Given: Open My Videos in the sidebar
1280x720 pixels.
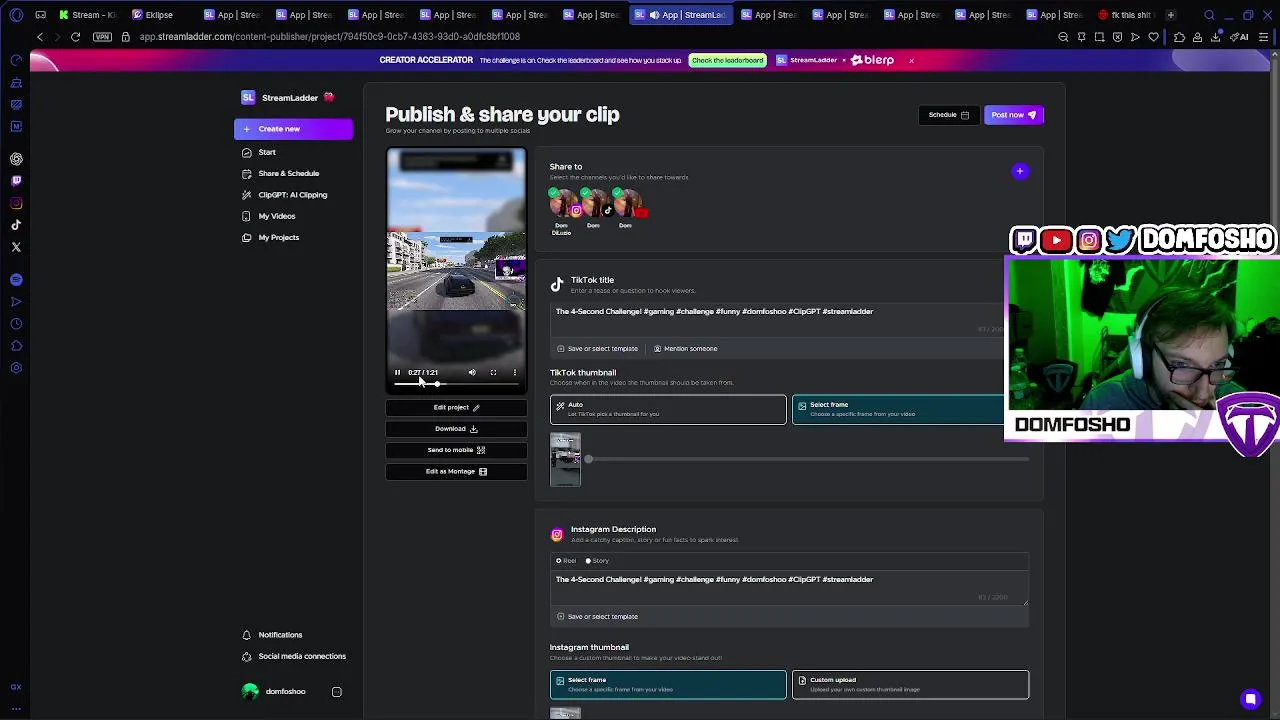Looking at the screenshot, I should pyautogui.click(x=277, y=216).
